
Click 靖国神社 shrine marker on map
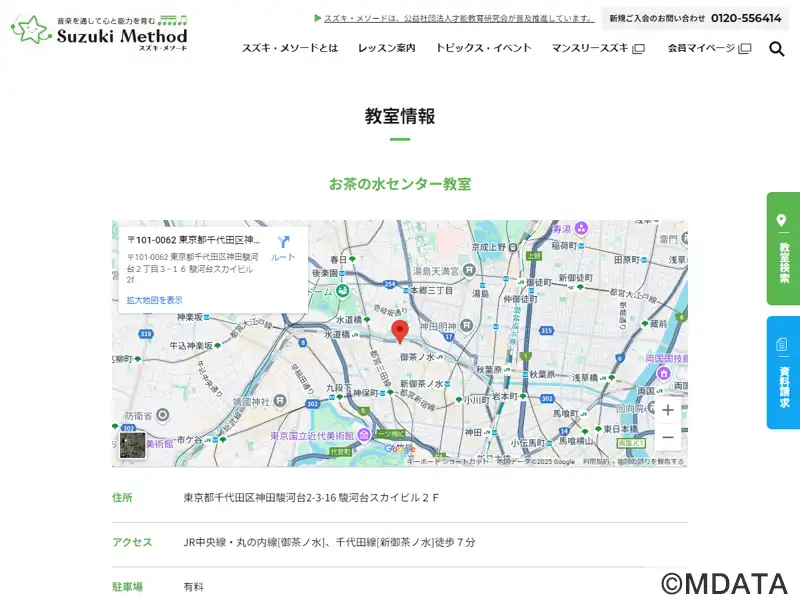click(x=280, y=401)
